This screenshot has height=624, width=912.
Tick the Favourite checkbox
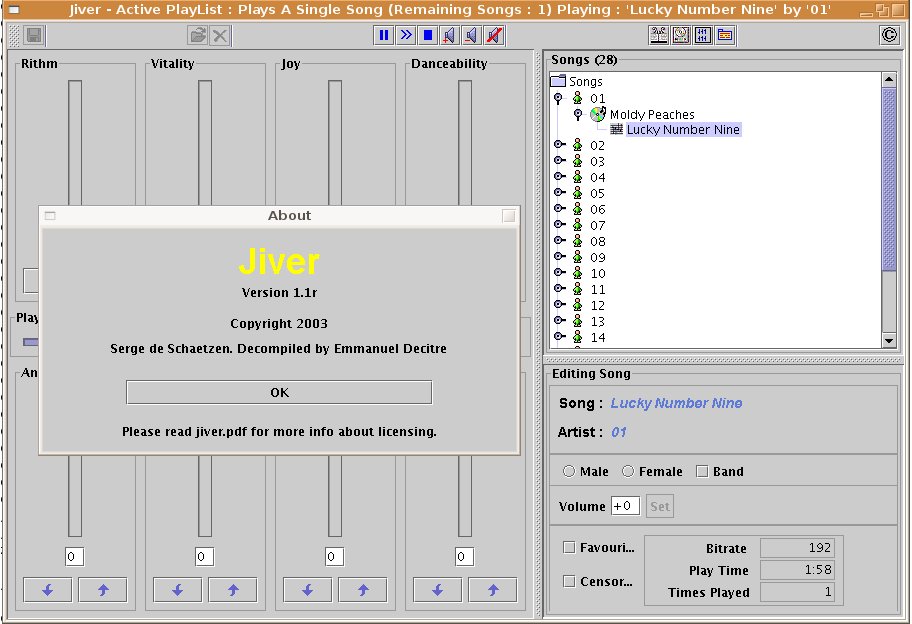[x=569, y=547]
